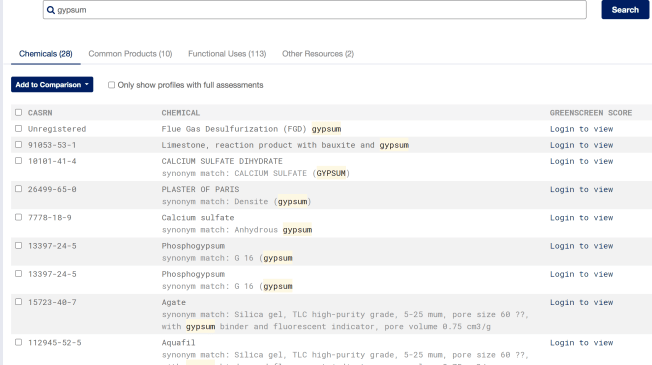Click the CHEMICAL column header
Viewport: 652px width, 365px height.
pyautogui.click(x=180, y=113)
